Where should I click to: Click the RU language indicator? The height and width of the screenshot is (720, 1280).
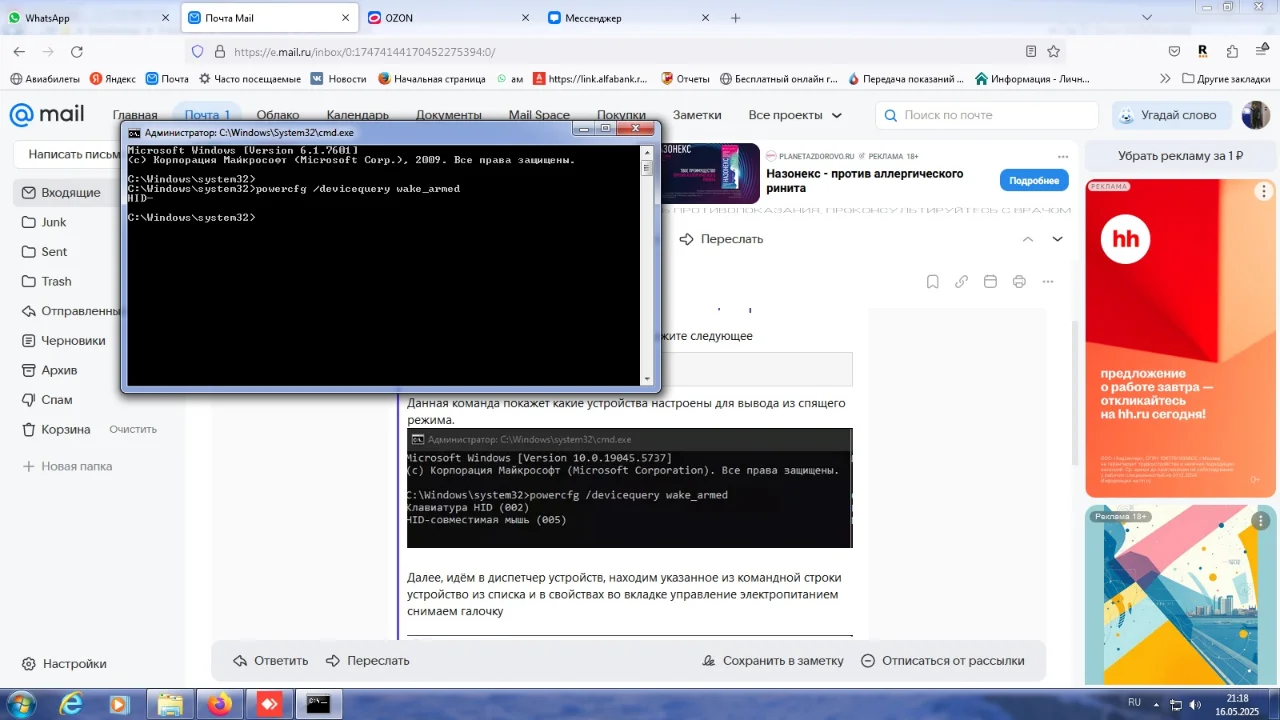pos(1134,703)
